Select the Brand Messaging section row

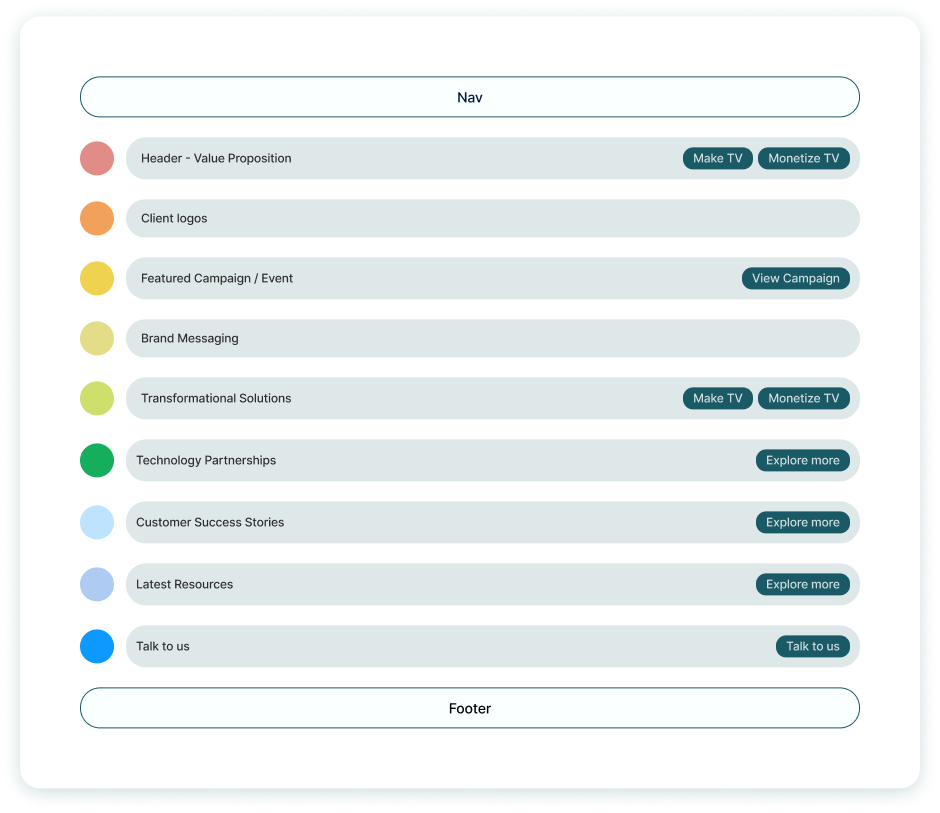[x=492, y=338]
